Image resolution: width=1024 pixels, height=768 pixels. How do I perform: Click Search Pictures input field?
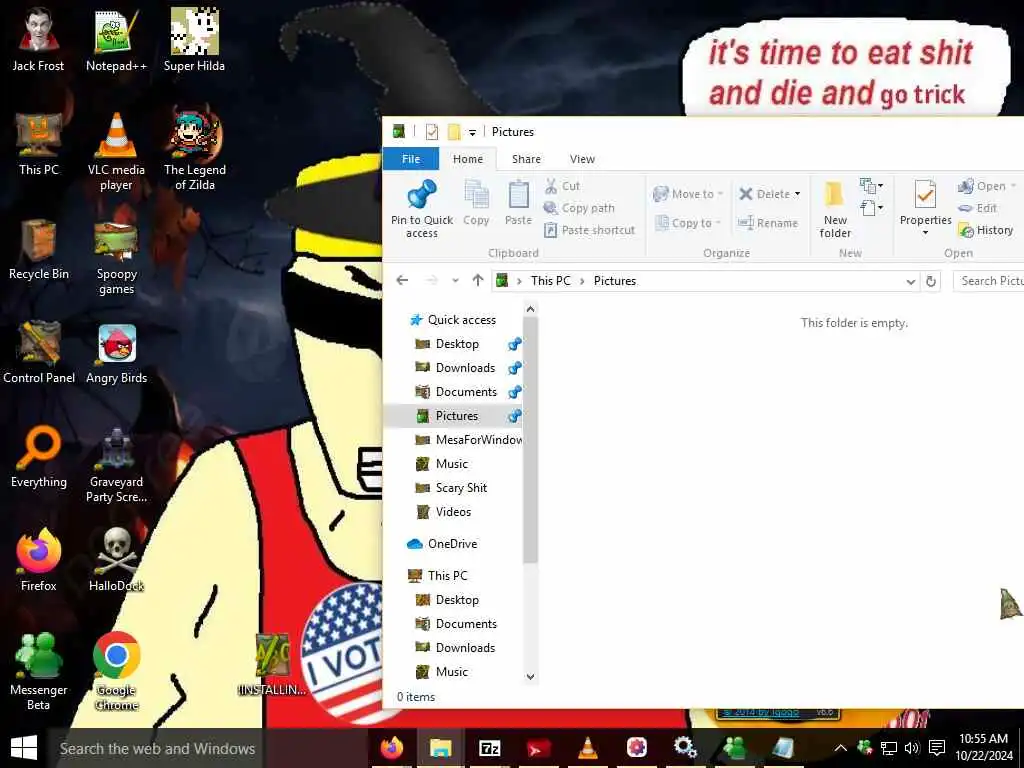(x=989, y=281)
